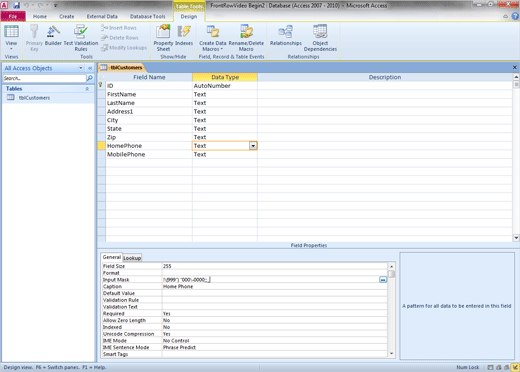Click the Undo icon in title bar

click(x=27, y=5)
